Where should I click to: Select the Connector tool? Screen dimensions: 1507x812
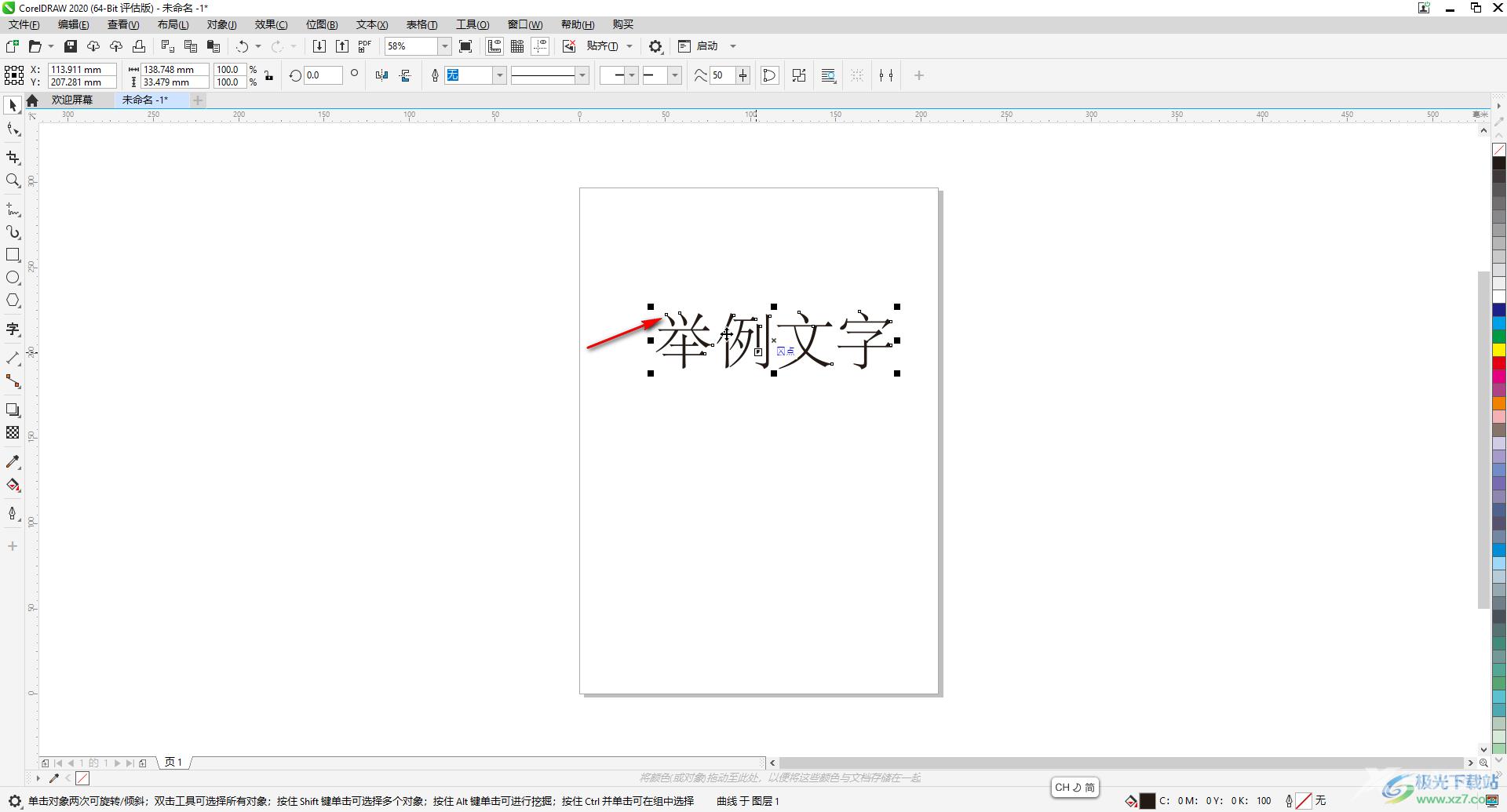[x=13, y=381]
